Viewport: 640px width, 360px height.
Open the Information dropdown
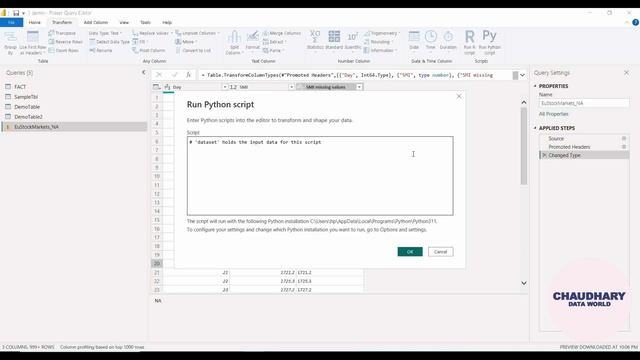(380, 51)
